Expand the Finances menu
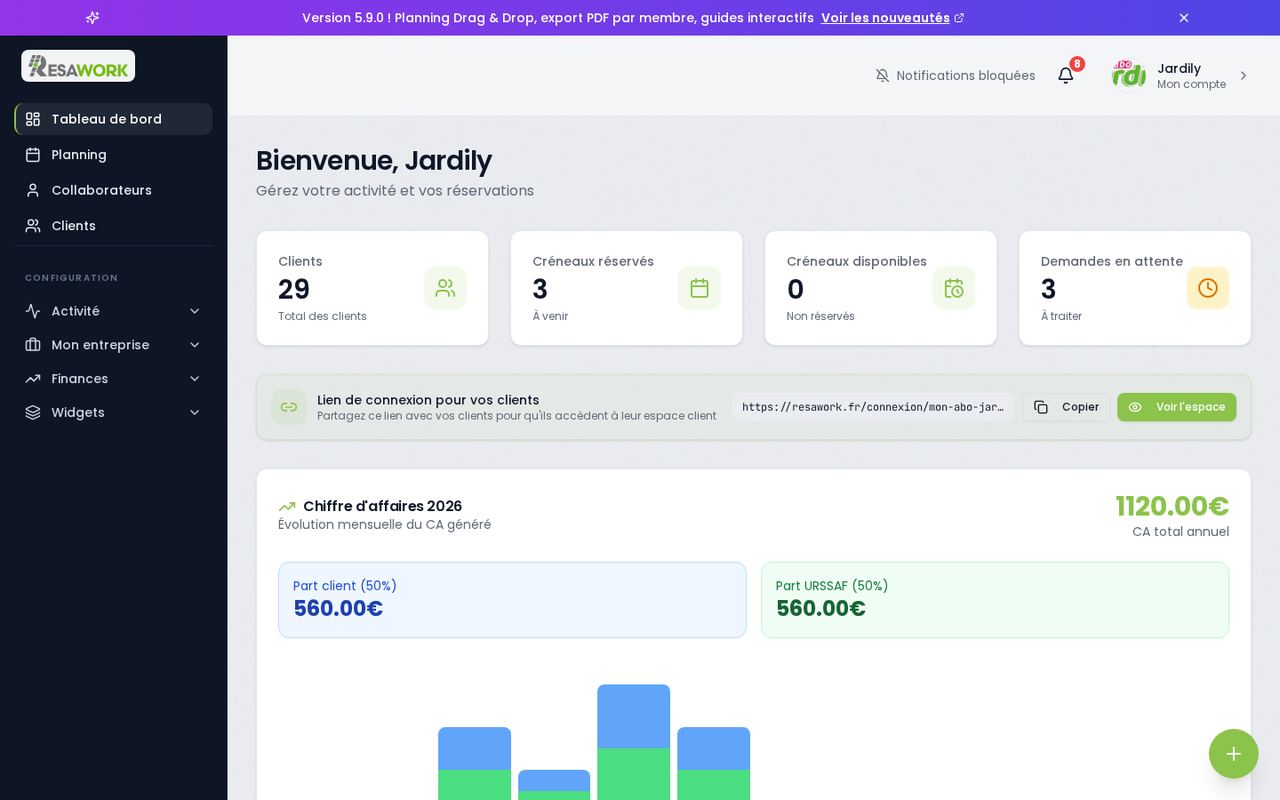The image size is (1280, 800). click(113, 379)
